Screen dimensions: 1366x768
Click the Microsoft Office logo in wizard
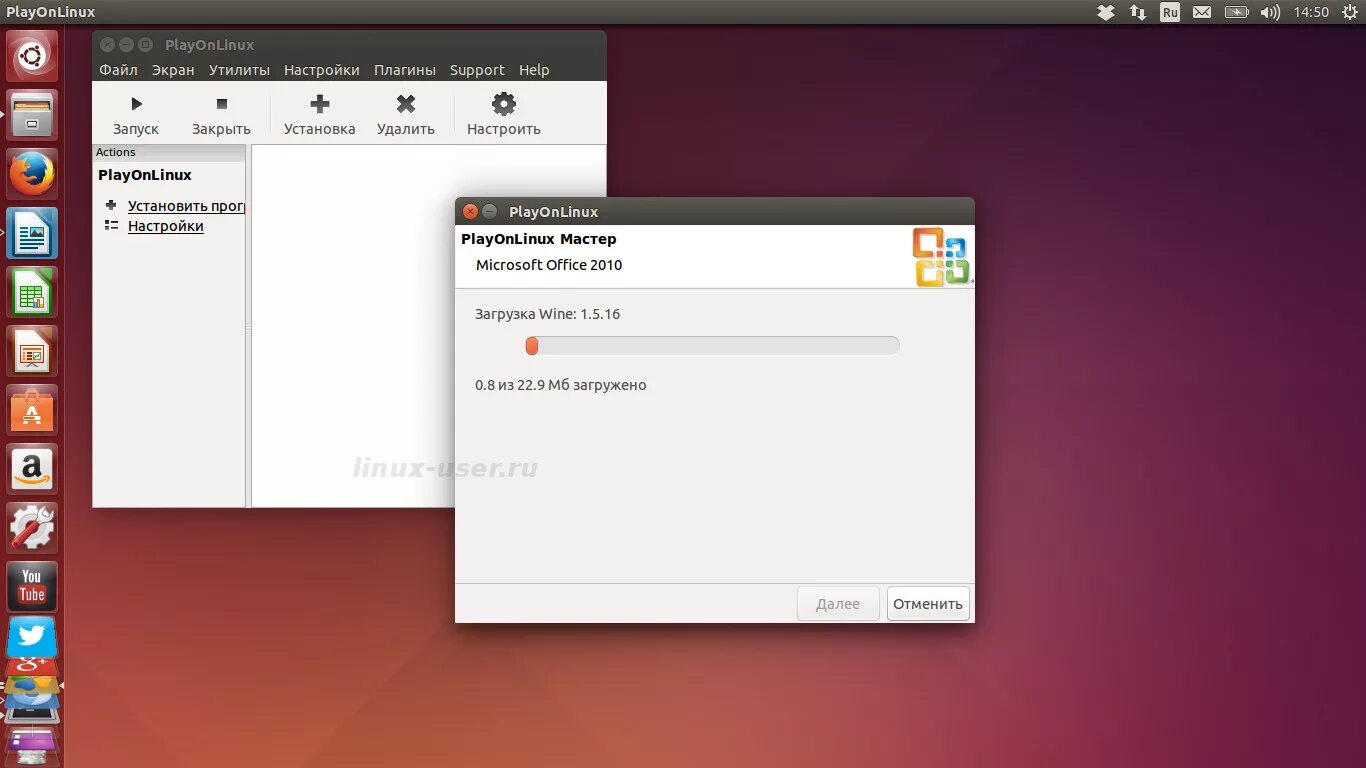[x=941, y=257]
